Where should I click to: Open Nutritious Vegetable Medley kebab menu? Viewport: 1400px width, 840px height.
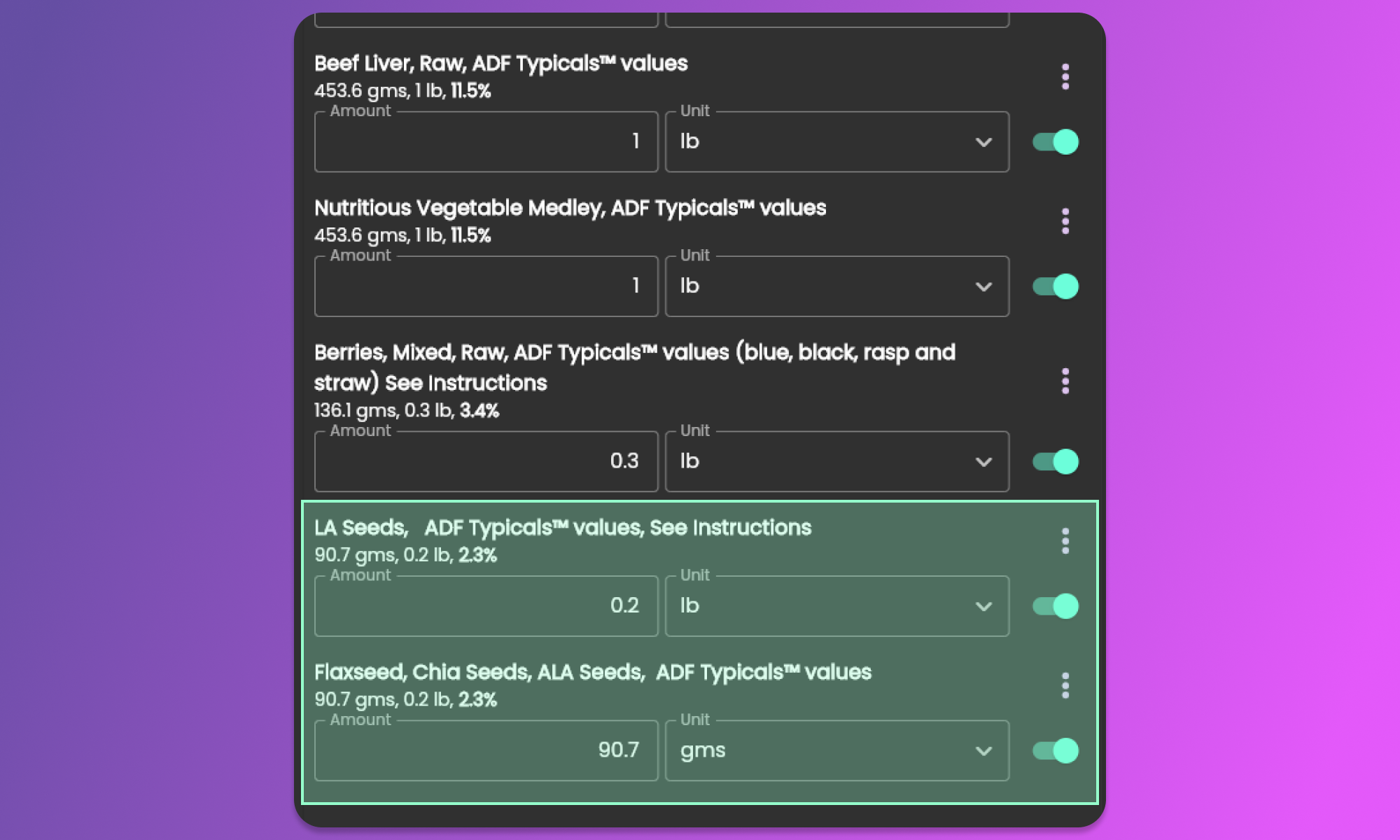1065,221
